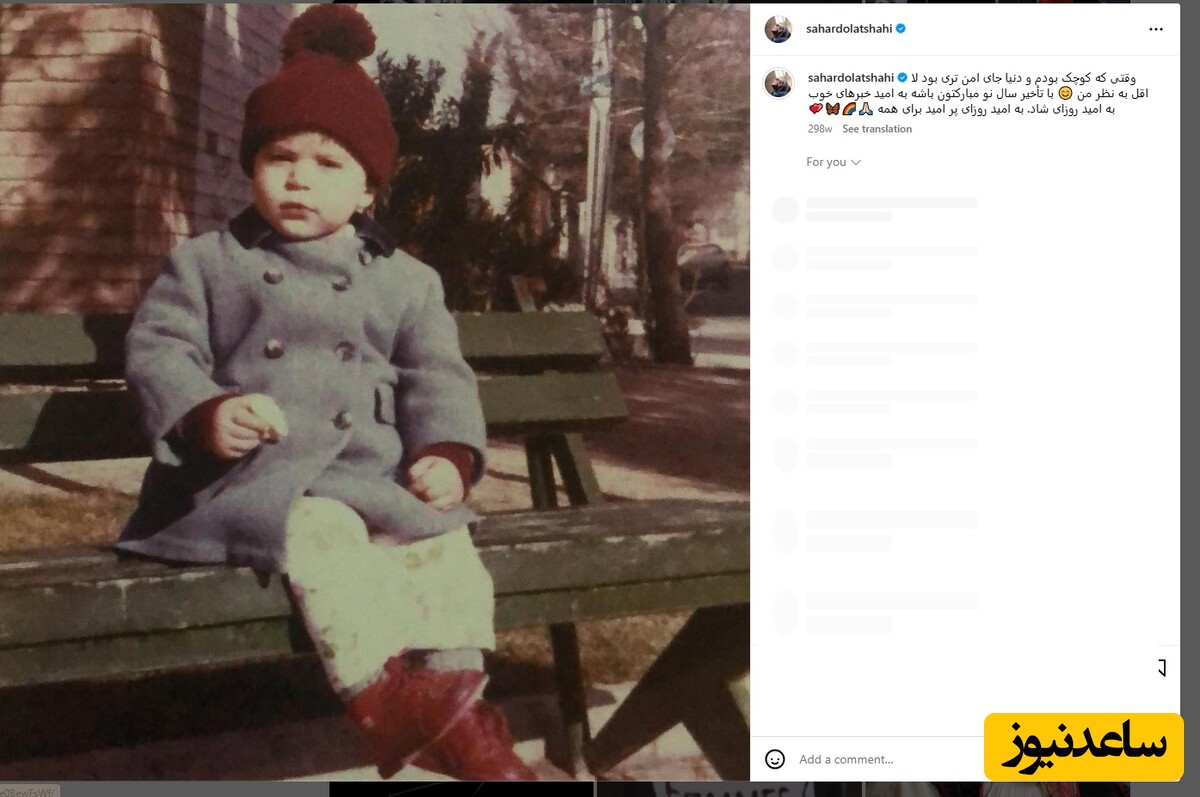Image resolution: width=1200 pixels, height=797 pixels.
Task: Click the avatar beside the caption
Action: click(779, 84)
